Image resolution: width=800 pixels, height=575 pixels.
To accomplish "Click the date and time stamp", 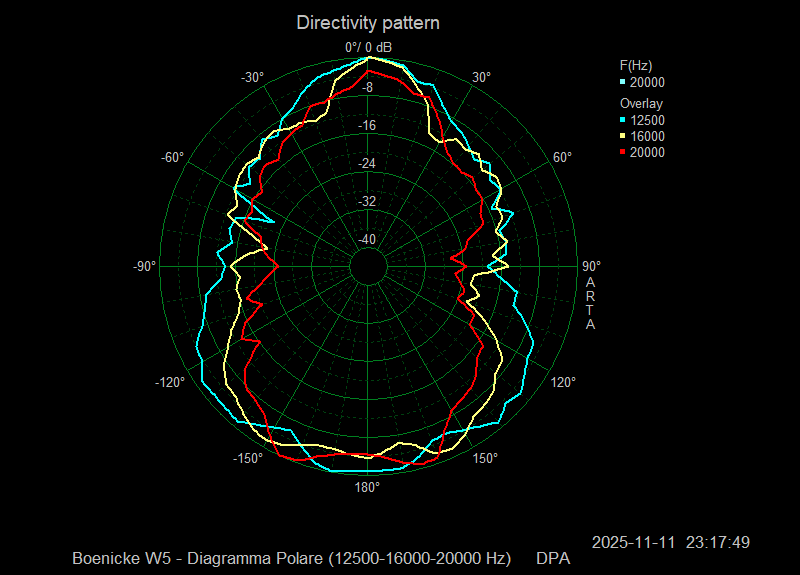I will pos(670,542).
